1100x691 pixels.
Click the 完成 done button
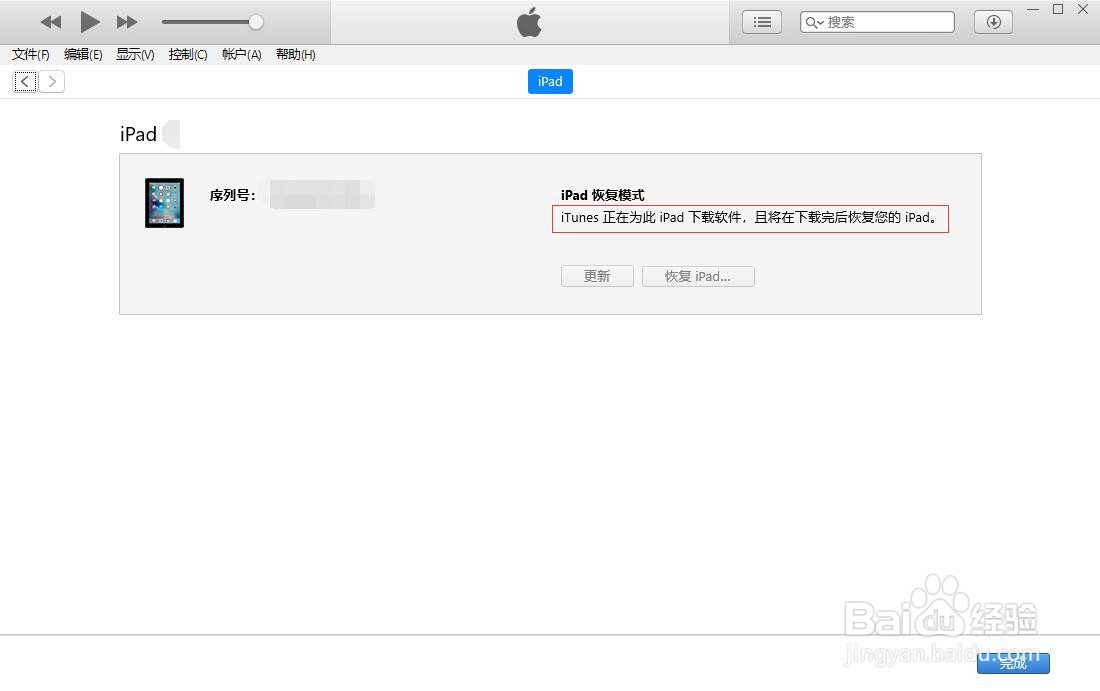click(1013, 663)
